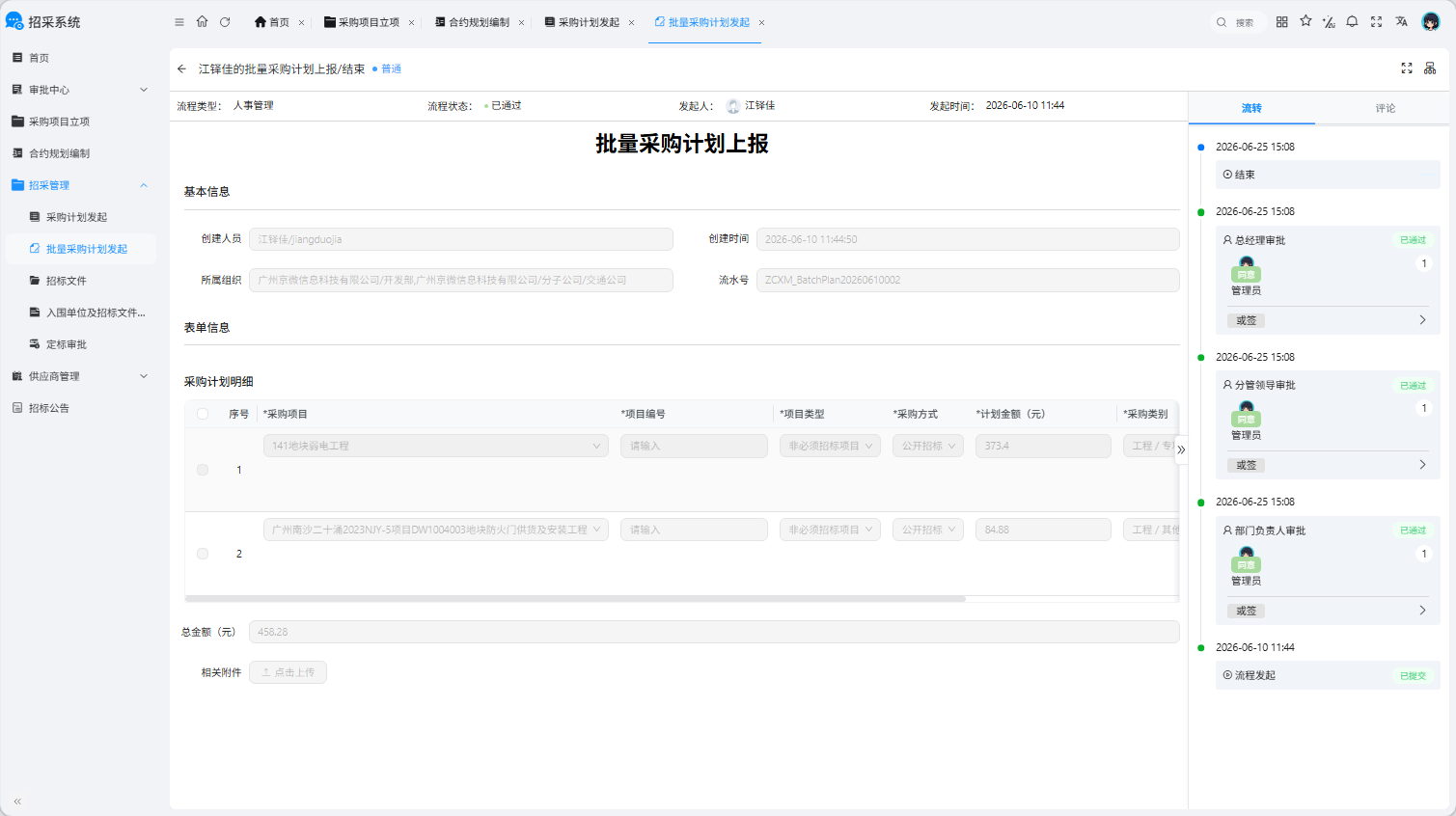This screenshot has width=1456, height=816.
Task: Expand the 供应商管理 sidebar section
Action: [x=80, y=376]
